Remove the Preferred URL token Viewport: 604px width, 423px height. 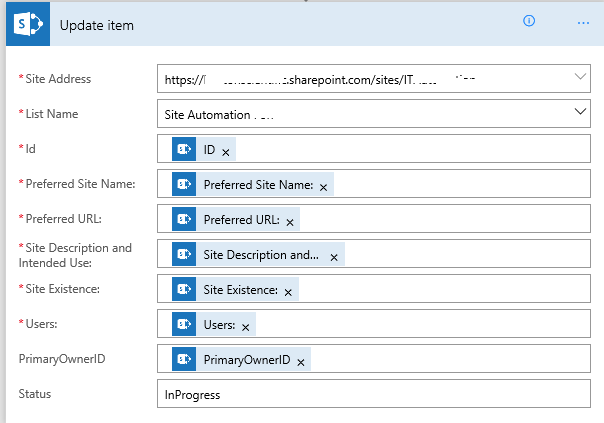(x=290, y=221)
